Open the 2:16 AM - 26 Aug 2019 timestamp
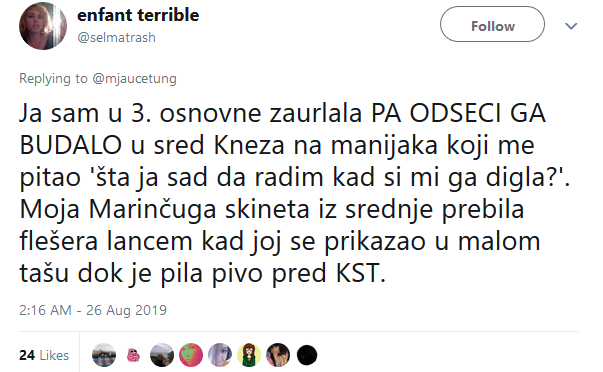Image resolution: width=603 pixels, height=372 pixels. tap(93, 310)
